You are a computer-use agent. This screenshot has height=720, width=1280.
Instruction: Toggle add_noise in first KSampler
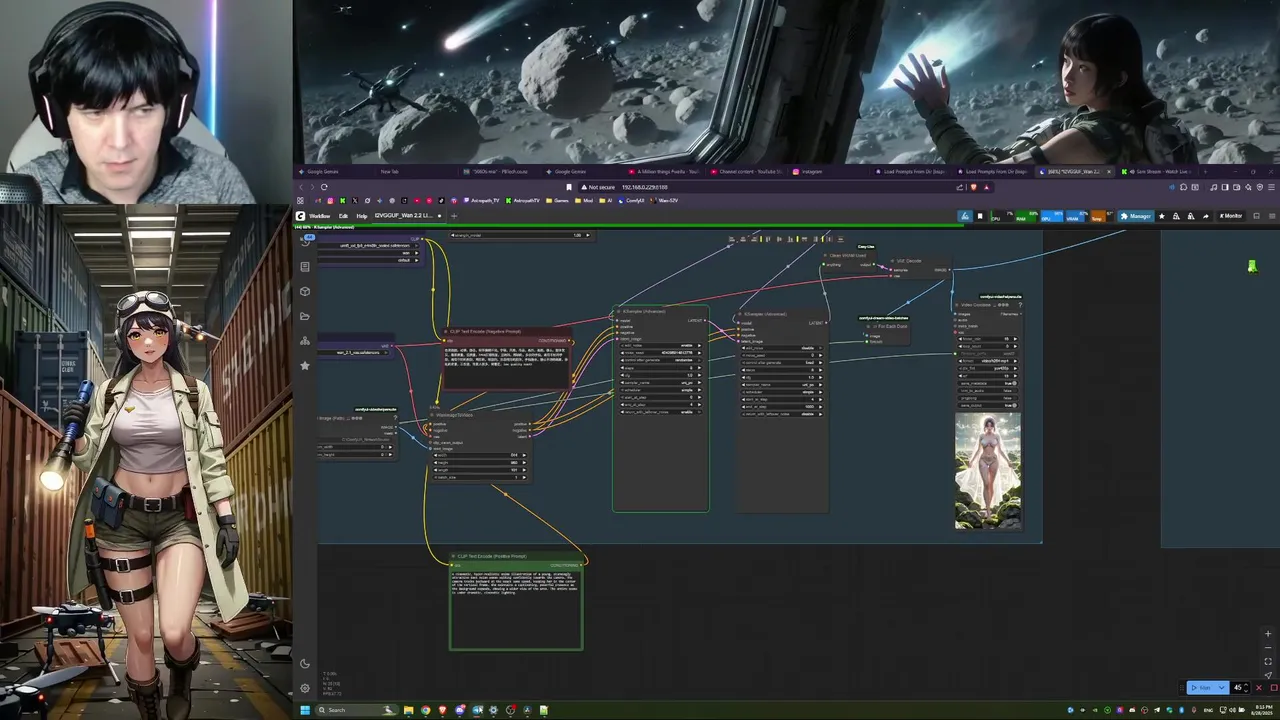pos(661,345)
